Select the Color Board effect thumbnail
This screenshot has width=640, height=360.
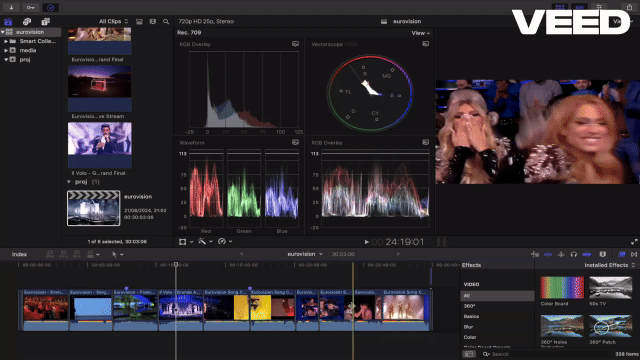pos(562,288)
